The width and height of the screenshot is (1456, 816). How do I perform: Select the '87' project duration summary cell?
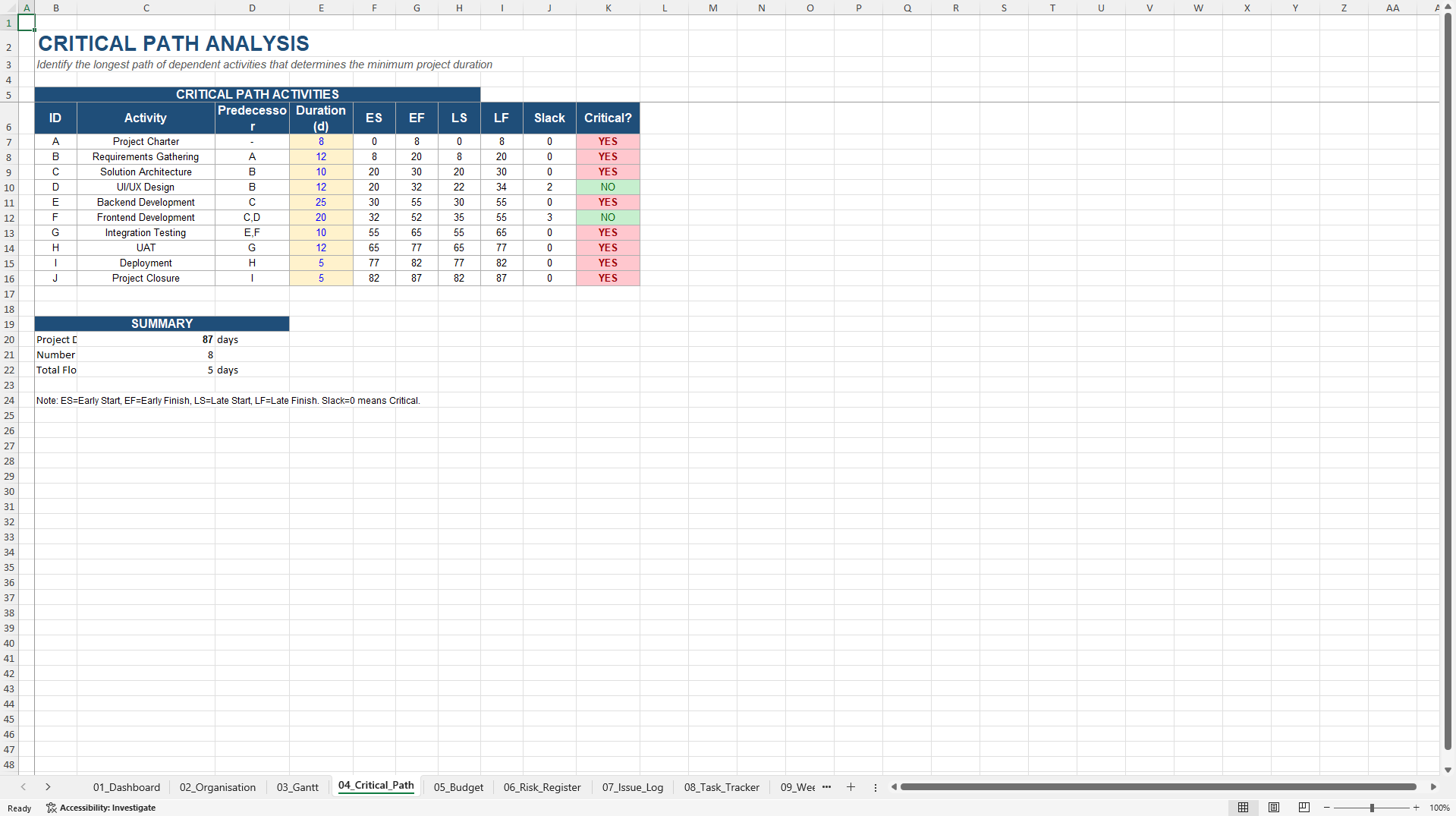[x=146, y=339]
